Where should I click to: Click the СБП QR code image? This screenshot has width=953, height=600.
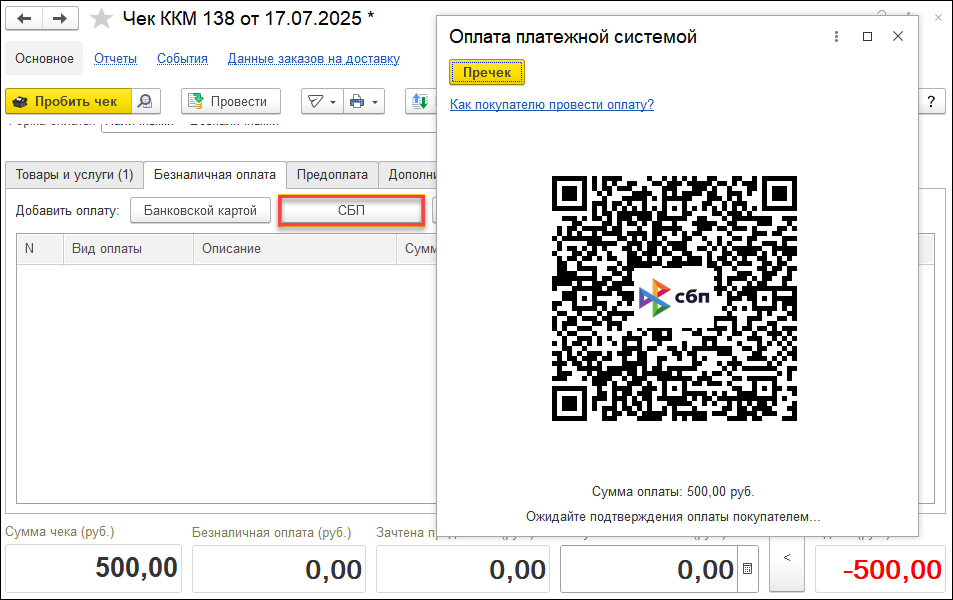pos(674,298)
